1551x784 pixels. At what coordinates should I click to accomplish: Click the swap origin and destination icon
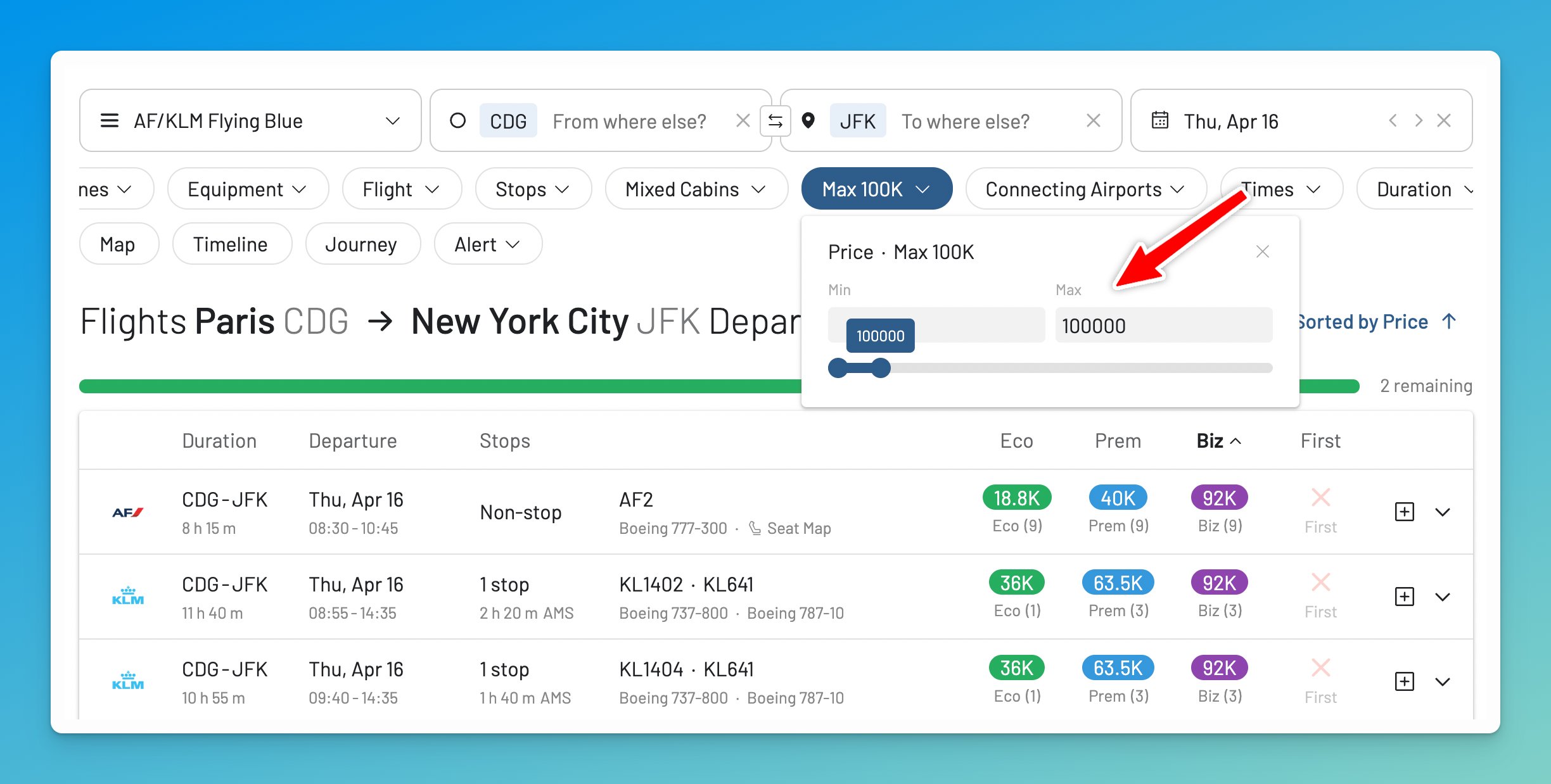(775, 120)
